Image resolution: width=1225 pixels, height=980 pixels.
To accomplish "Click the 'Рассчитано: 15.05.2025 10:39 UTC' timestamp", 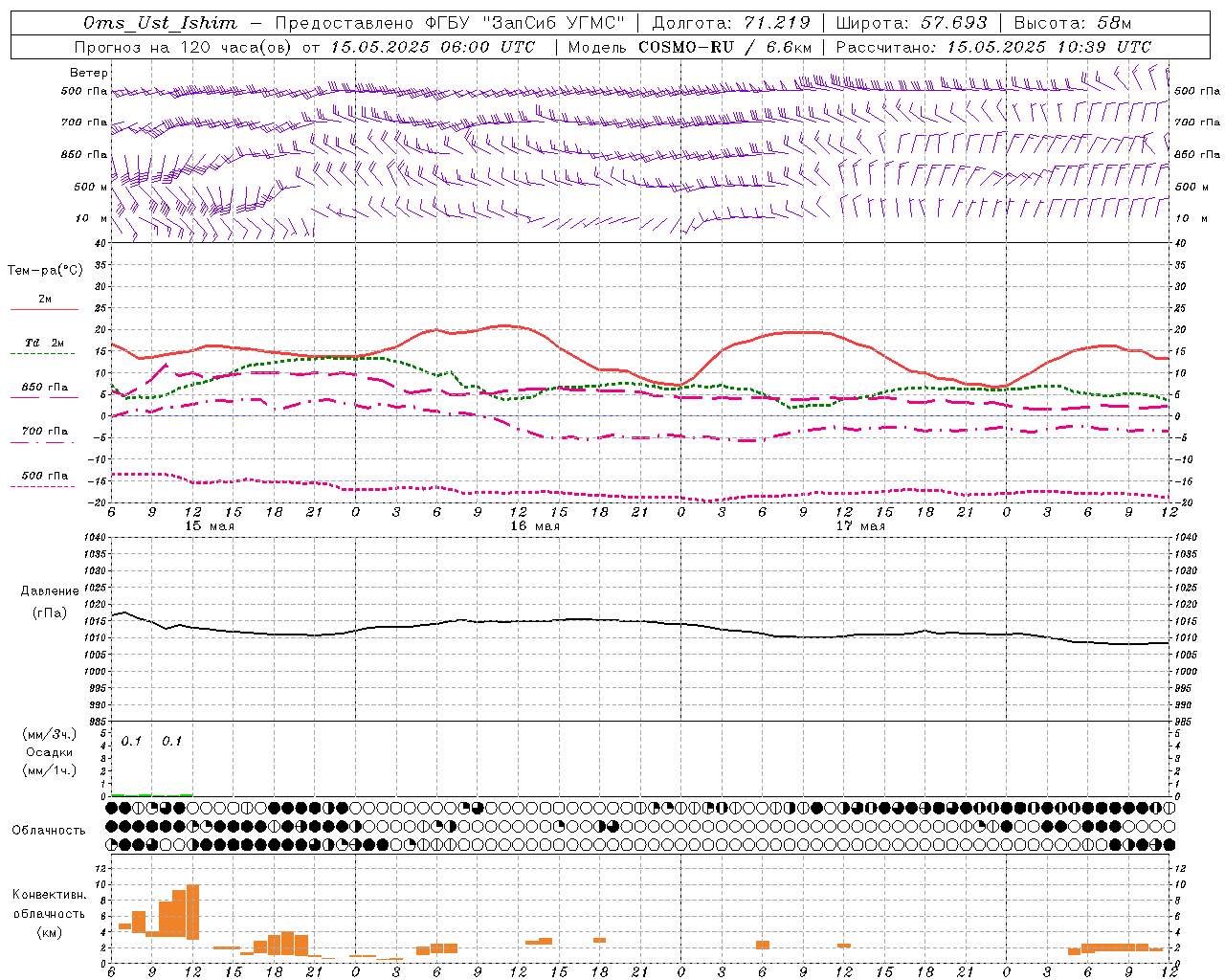I will (993, 47).
